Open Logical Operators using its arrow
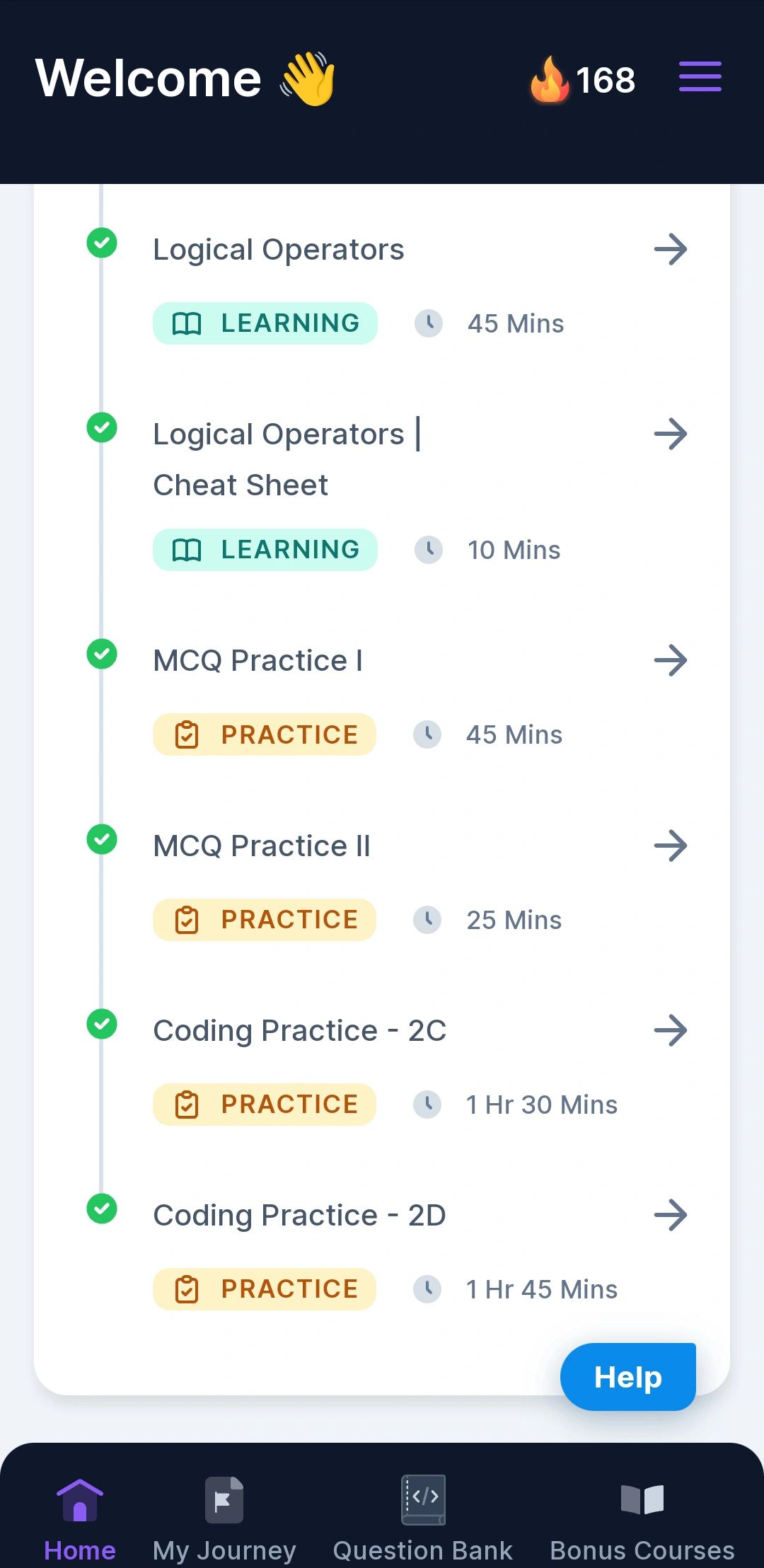This screenshot has width=764, height=1568. point(671,249)
